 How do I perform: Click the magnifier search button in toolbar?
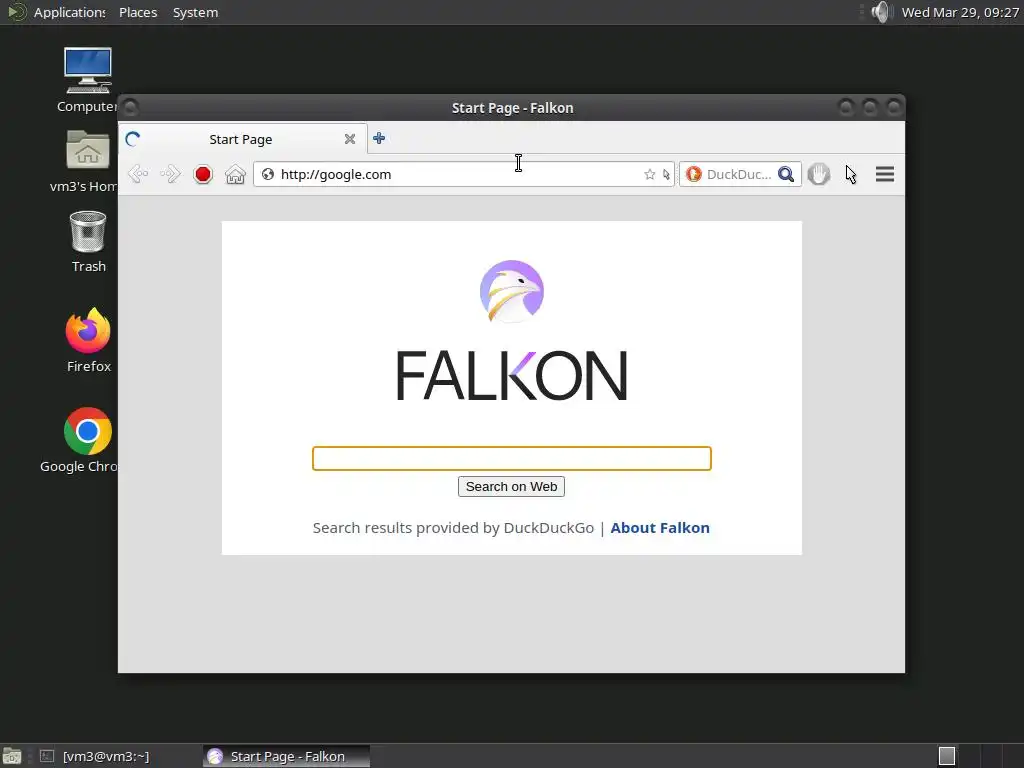[786, 174]
